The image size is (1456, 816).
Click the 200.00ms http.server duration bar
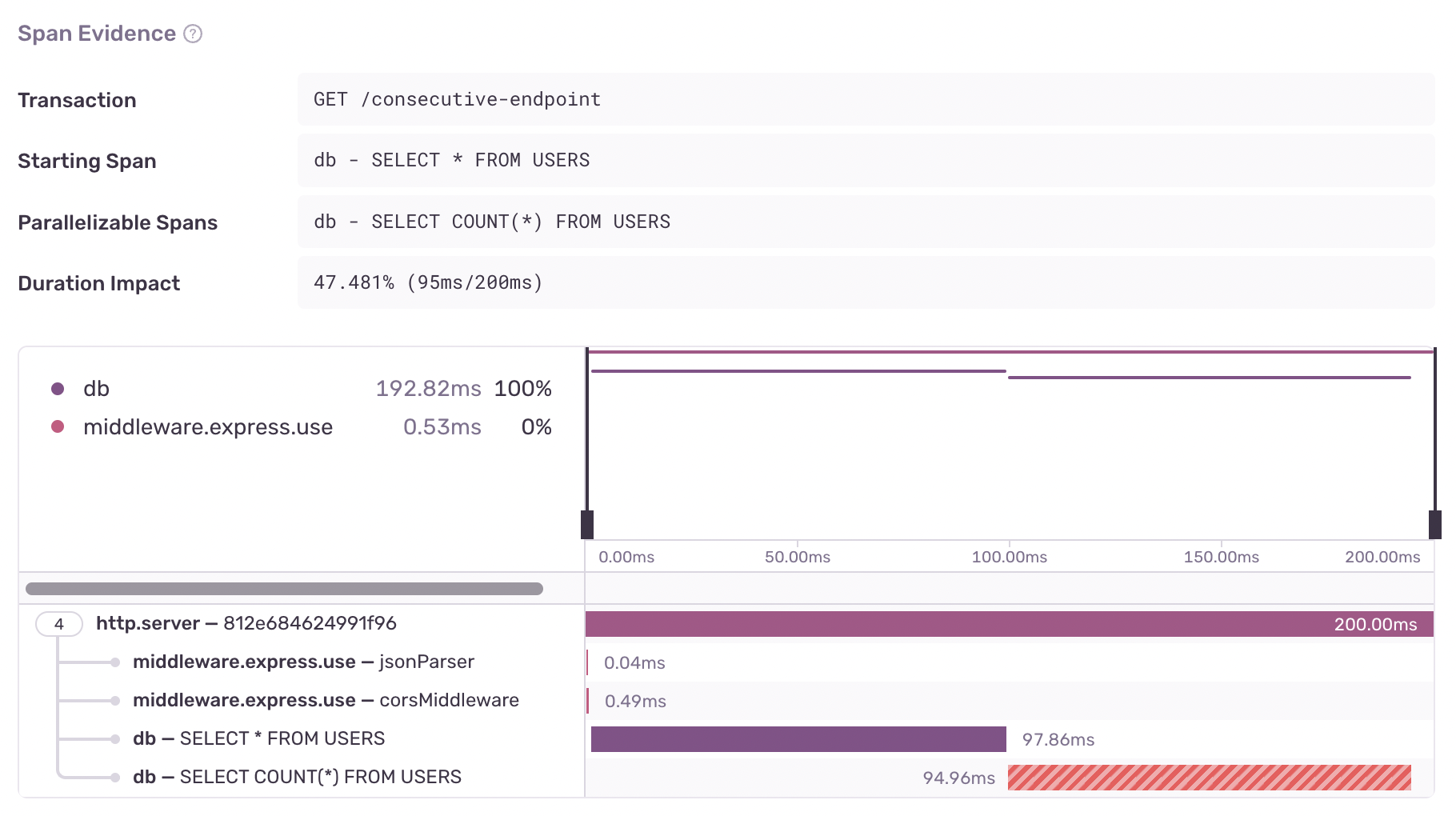1008,624
